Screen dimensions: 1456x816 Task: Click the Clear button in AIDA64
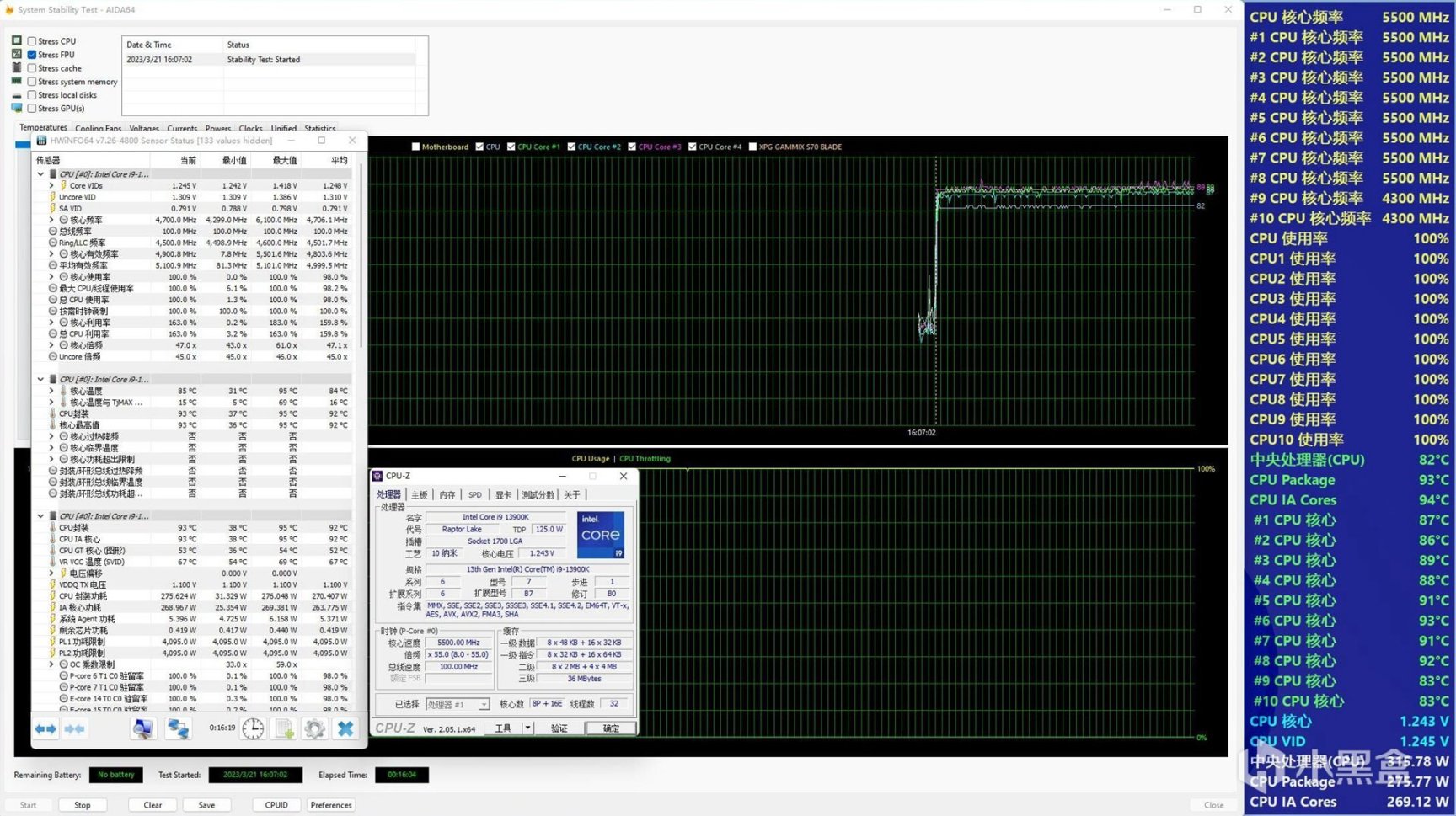(x=153, y=805)
